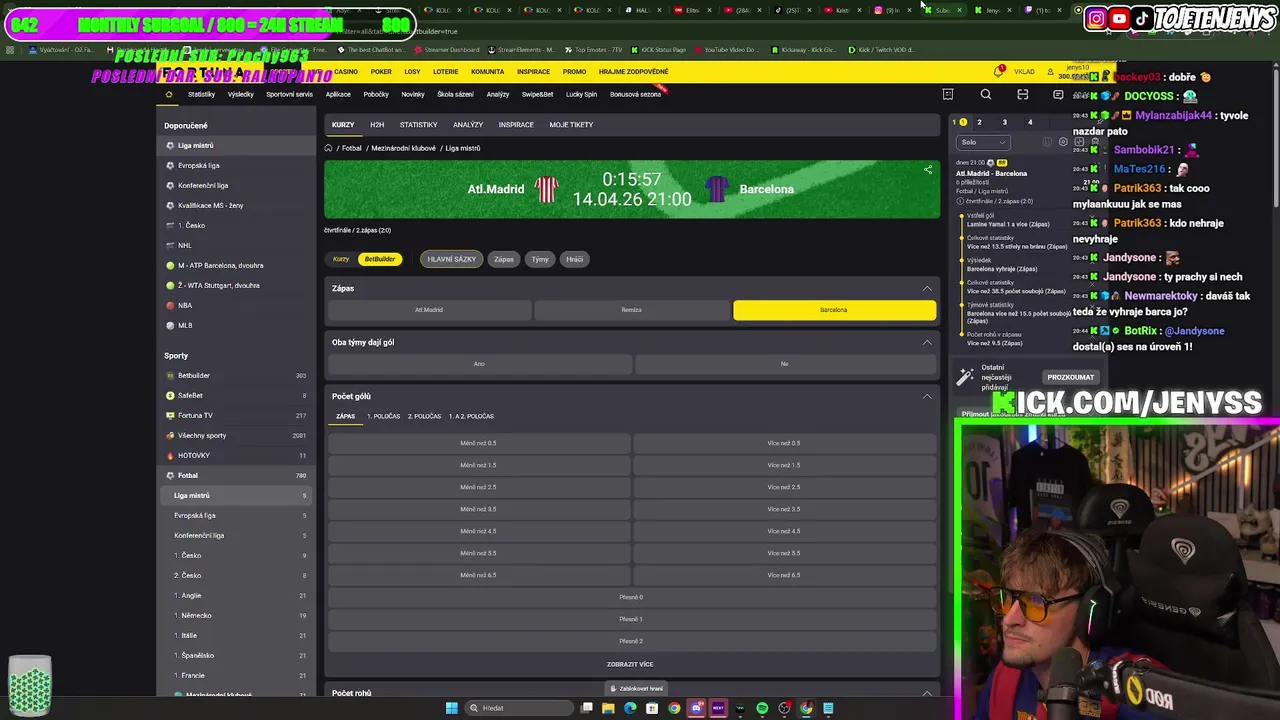
Task: Select the 1. POLOČAS goals subtab
Action: (383, 416)
